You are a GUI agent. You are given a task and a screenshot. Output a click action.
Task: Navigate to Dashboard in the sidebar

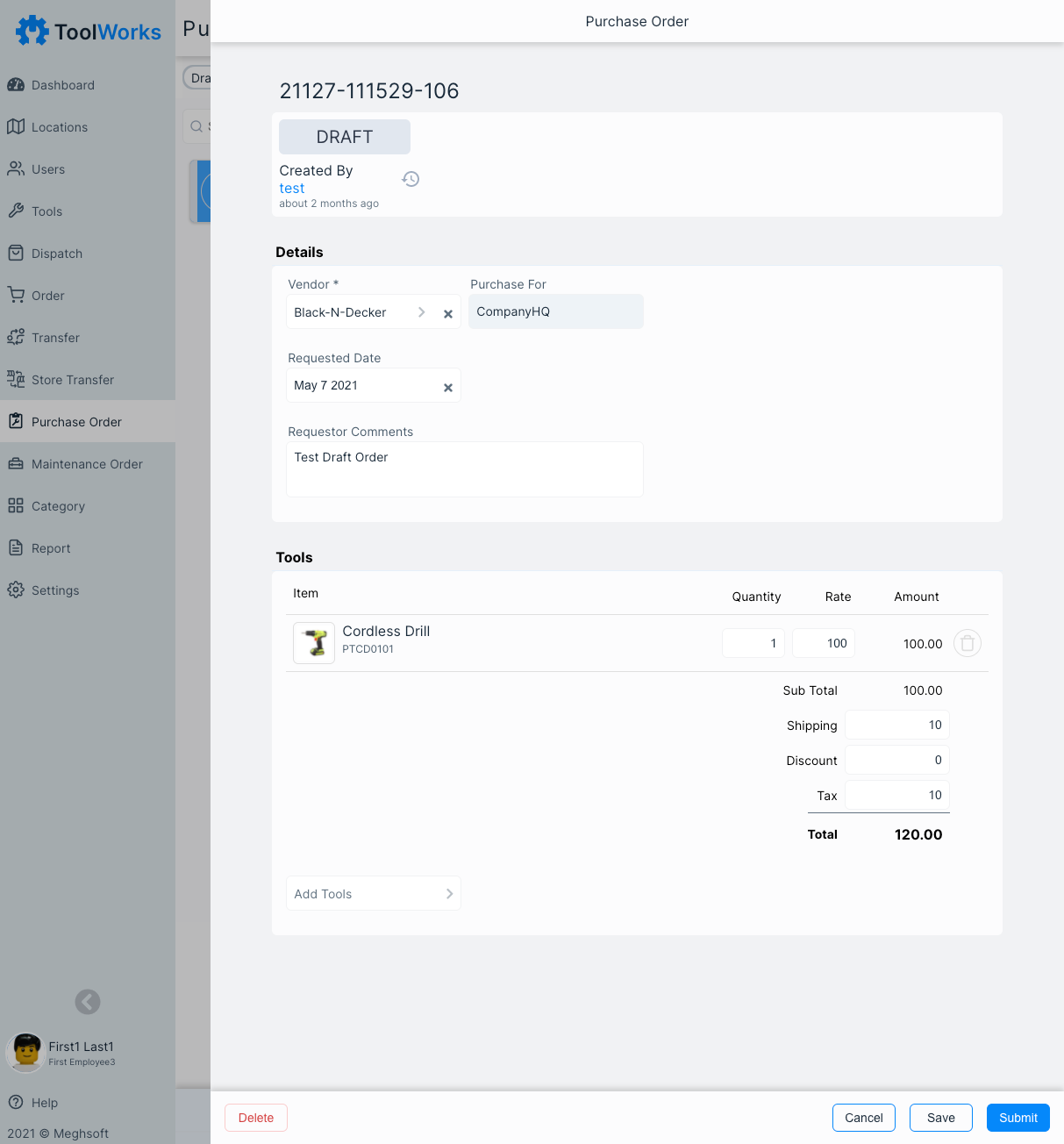(63, 85)
